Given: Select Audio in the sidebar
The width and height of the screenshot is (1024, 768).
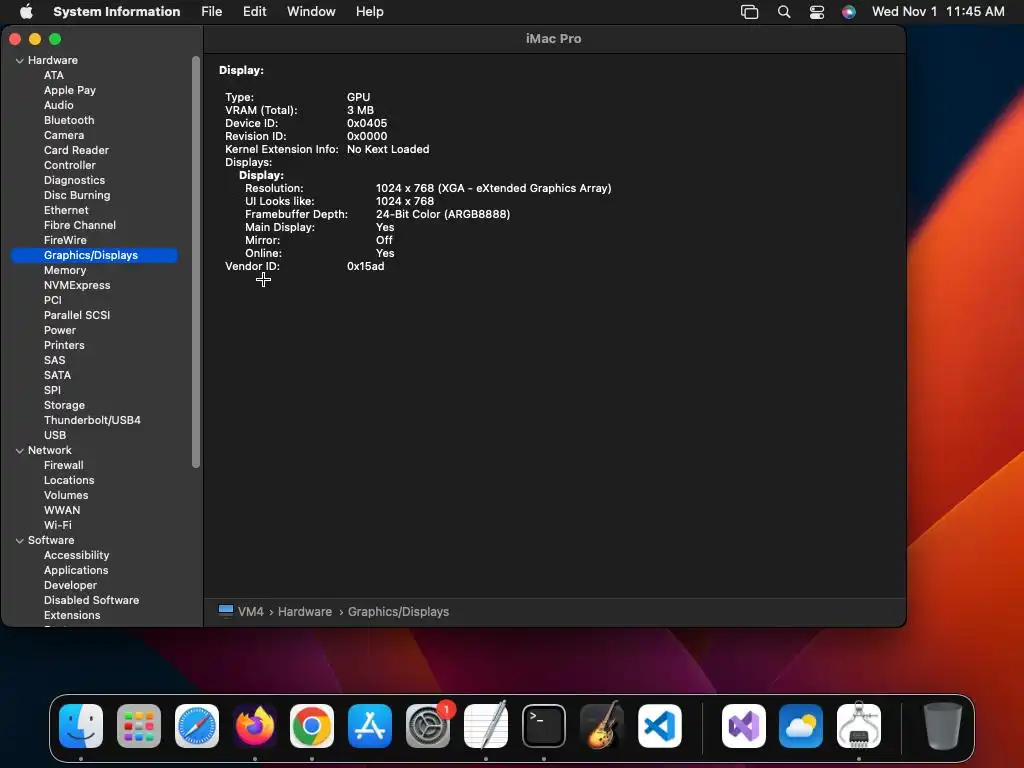Looking at the screenshot, I should tap(59, 105).
